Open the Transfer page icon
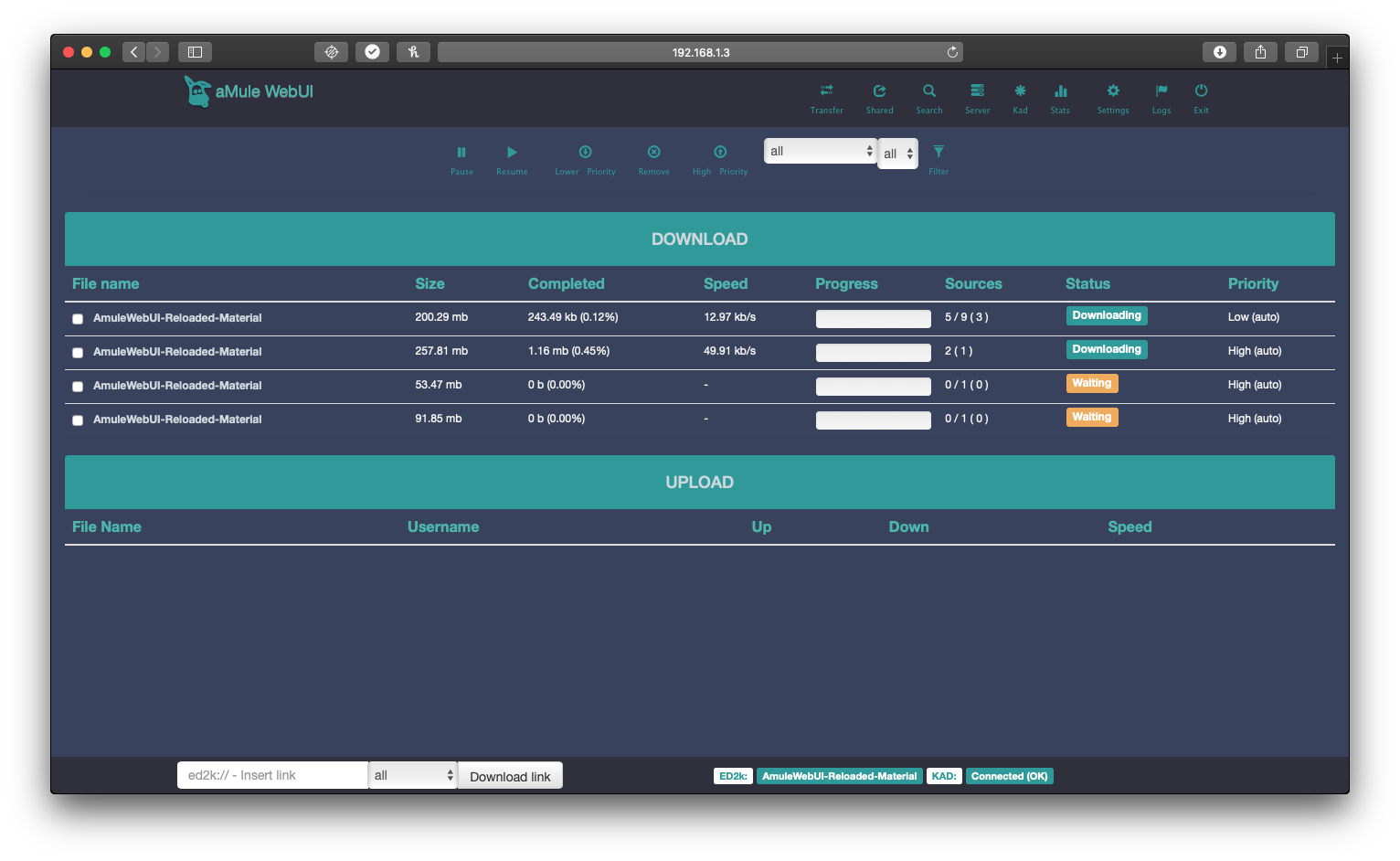 click(826, 90)
